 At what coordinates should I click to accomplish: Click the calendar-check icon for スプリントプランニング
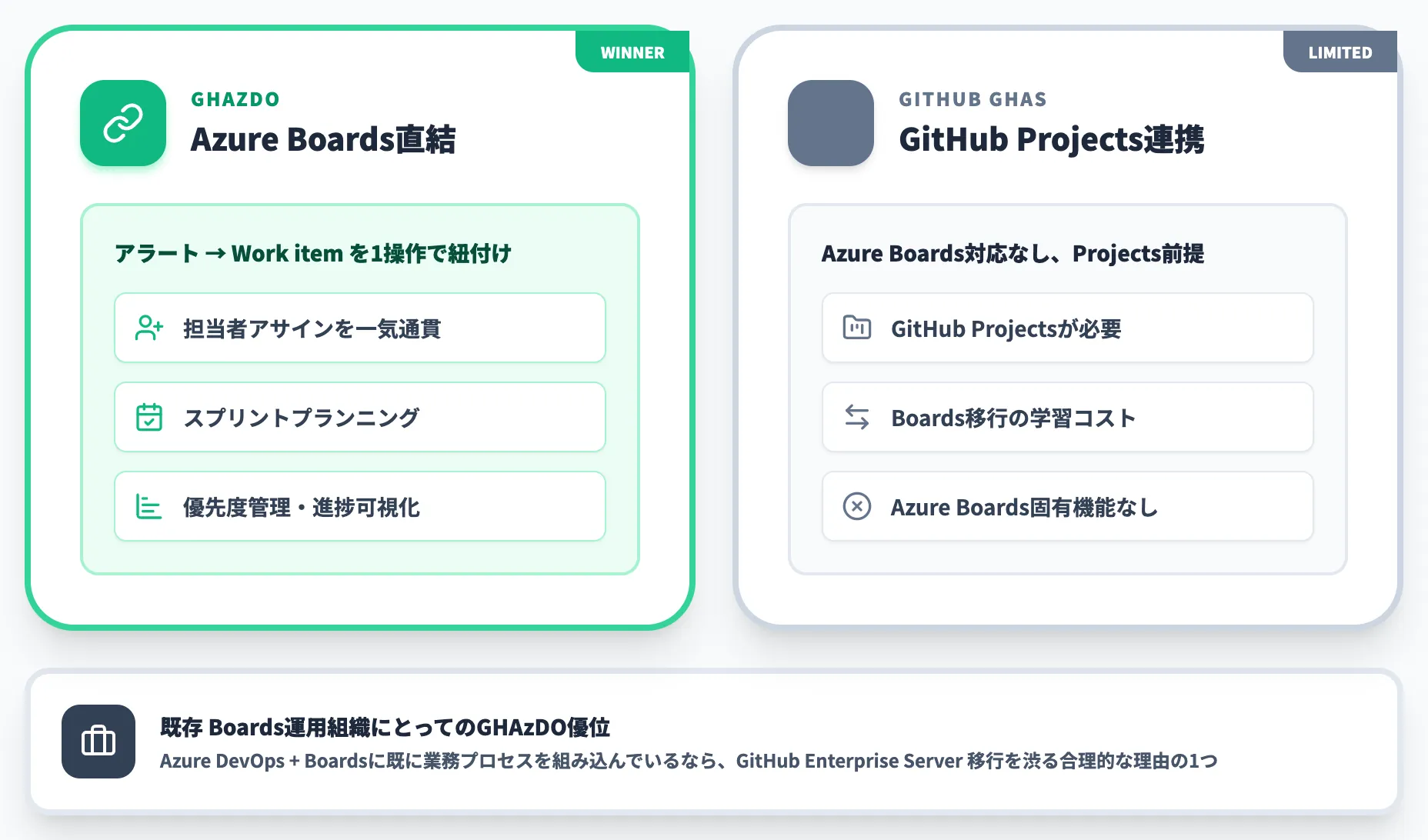click(x=149, y=417)
